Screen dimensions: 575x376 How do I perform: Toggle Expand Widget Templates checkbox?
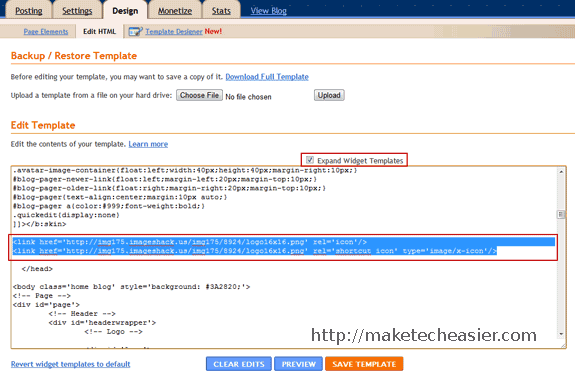310,160
